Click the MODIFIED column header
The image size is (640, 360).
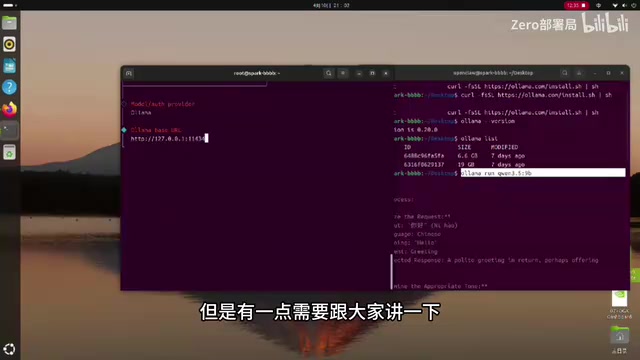(504, 147)
